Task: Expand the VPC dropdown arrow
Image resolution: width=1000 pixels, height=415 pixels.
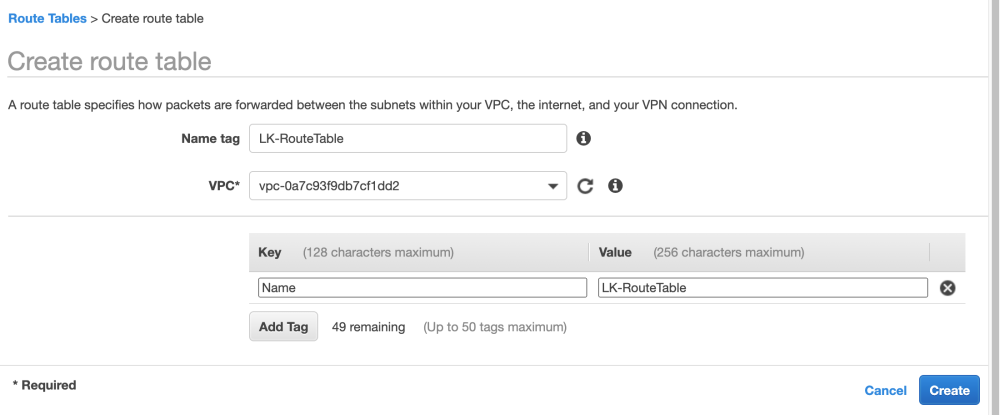Action: click(x=553, y=187)
